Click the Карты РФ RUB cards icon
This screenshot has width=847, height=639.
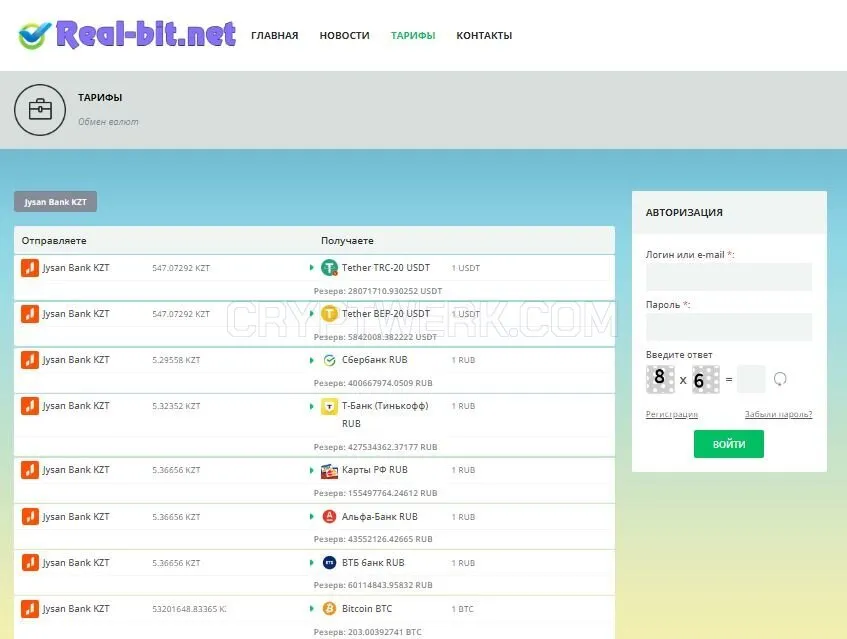click(x=329, y=470)
